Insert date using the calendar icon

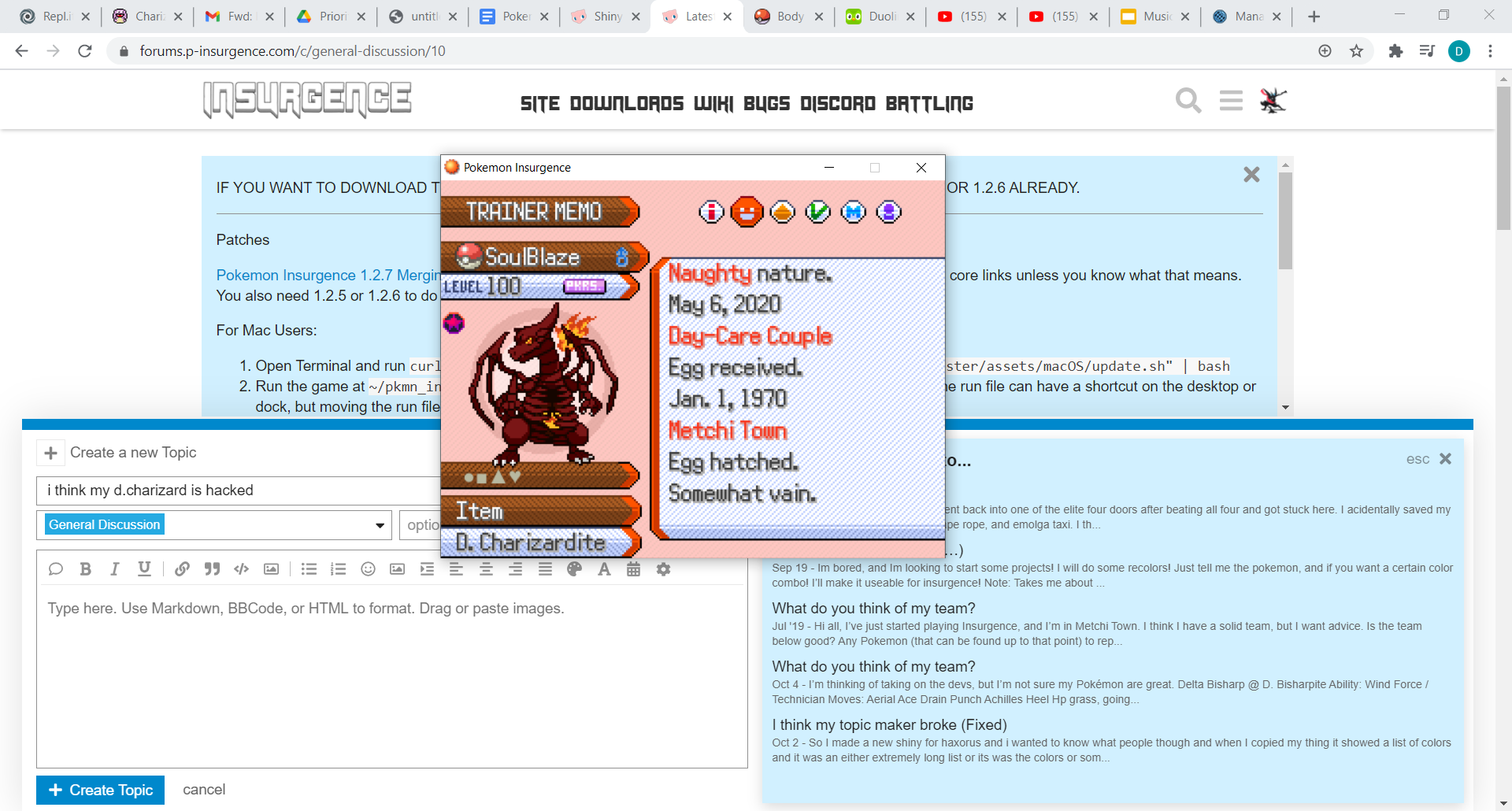pos(633,569)
